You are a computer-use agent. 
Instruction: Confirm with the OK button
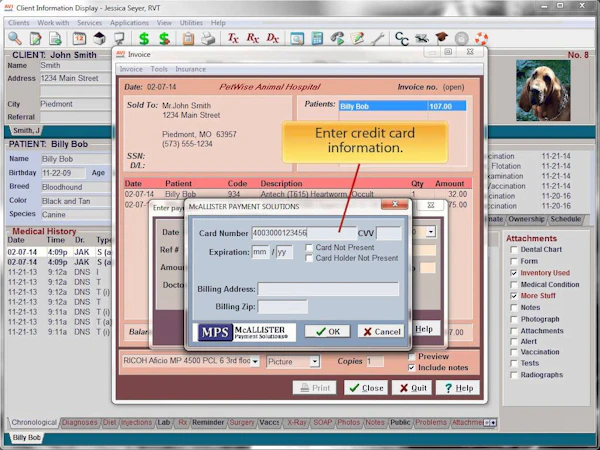click(x=328, y=331)
